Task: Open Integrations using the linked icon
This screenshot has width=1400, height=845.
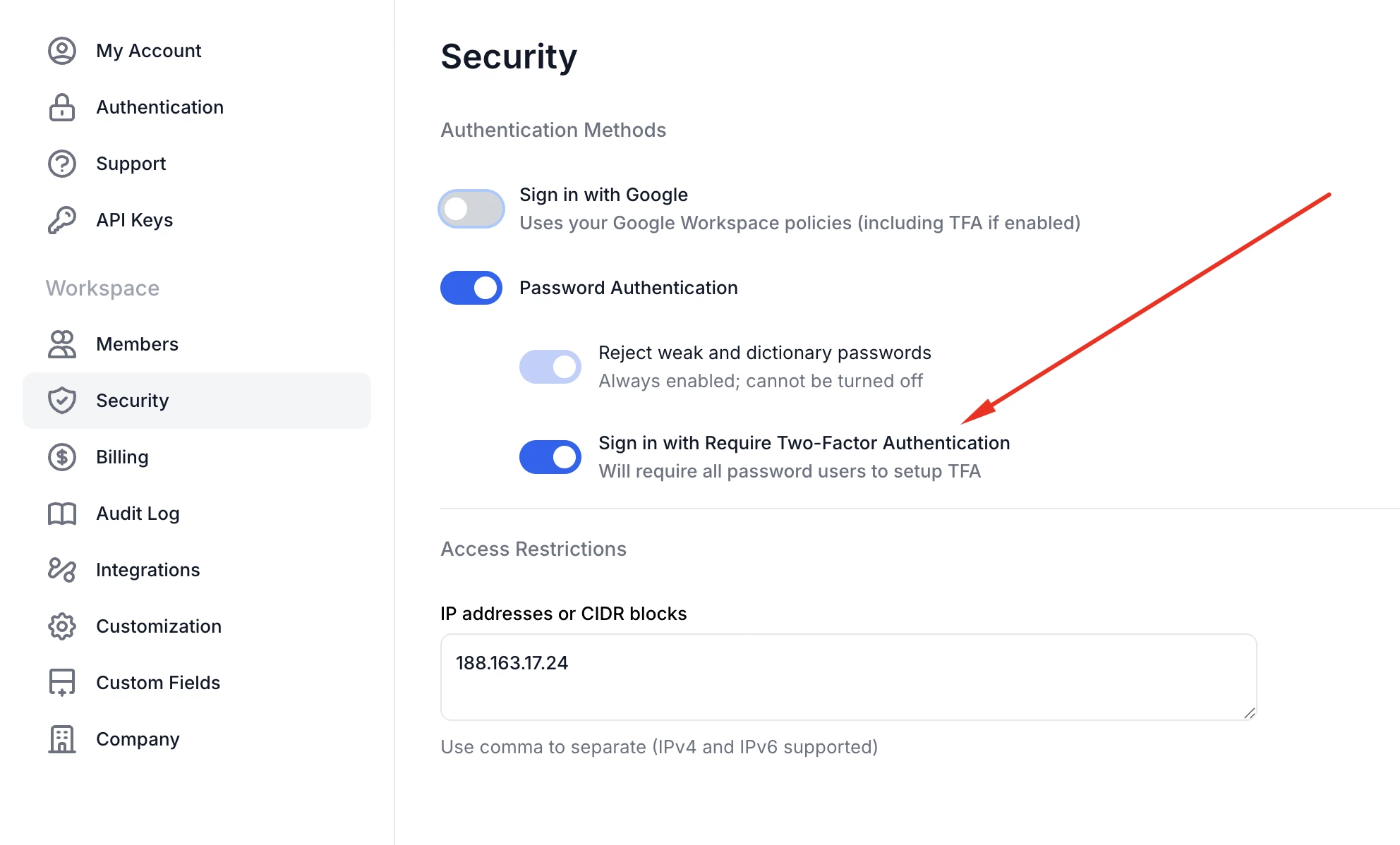Action: pyautogui.click(x=61, y=570)
